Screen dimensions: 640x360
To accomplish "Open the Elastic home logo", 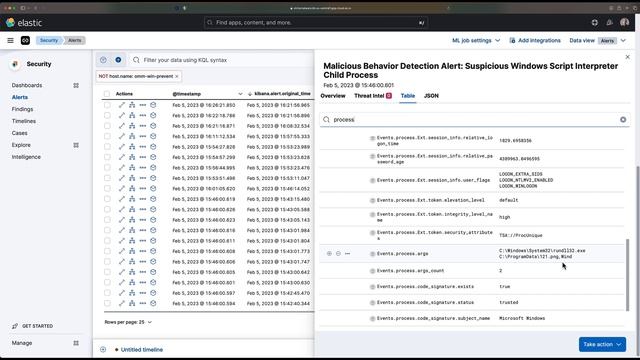I will point(24,23).
